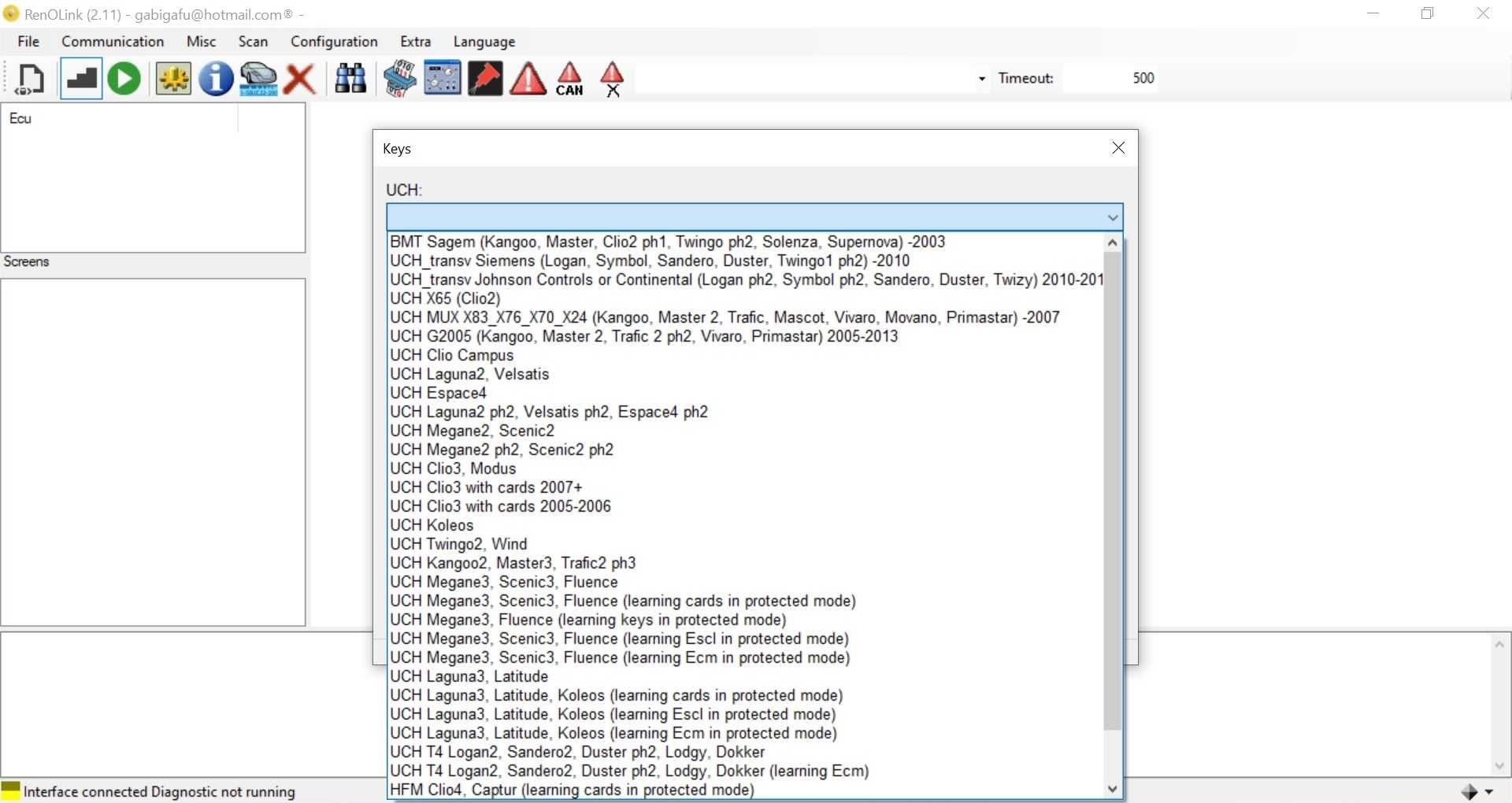
Task: Select Megane3, Scenic3, Fluence learning Ecm option
Action: coord(746,657)
